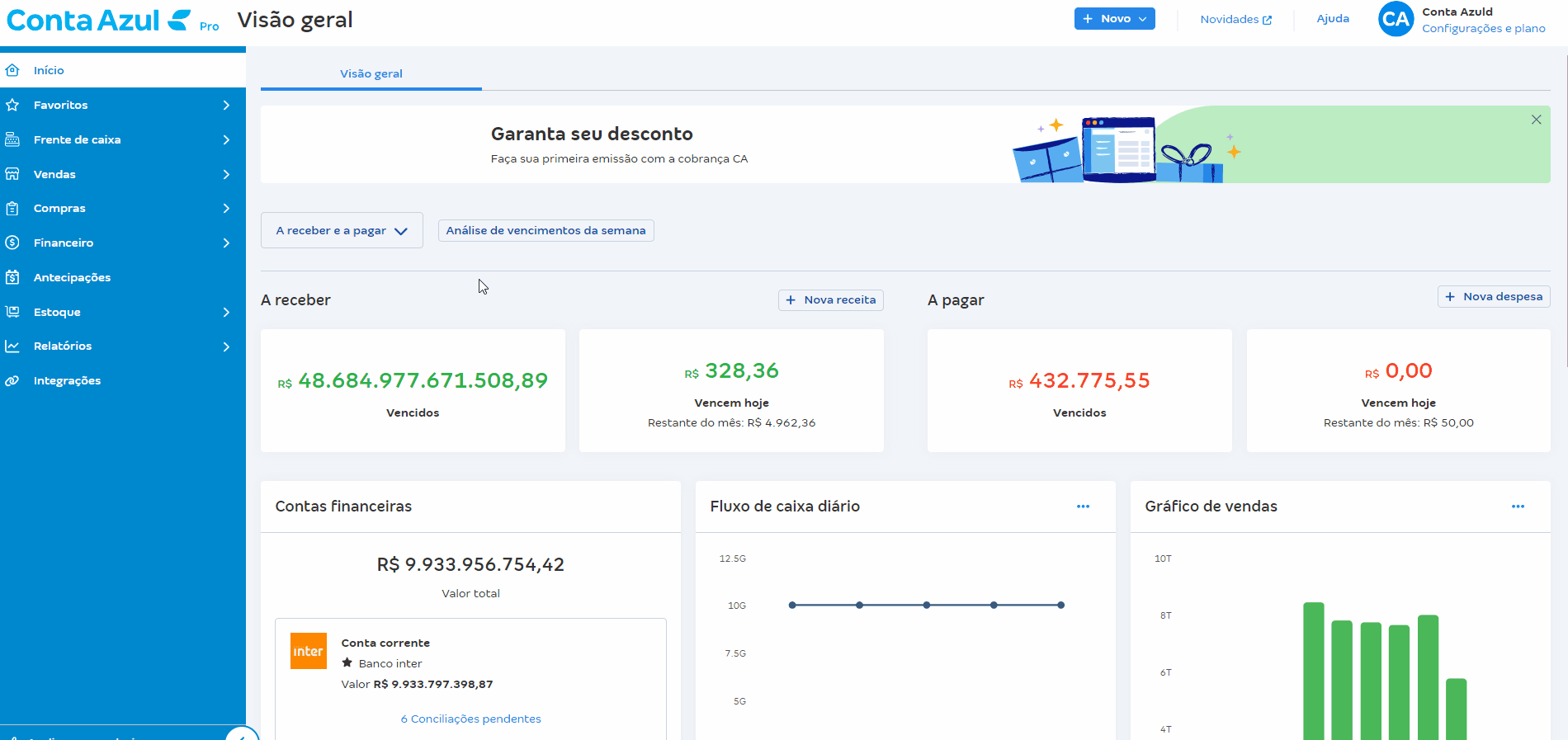Expand the Relatórios submenu chevron
Image resolution: width=1568 pixels, height=740 pixels.
pyautogui.click(x=226, y=346)
